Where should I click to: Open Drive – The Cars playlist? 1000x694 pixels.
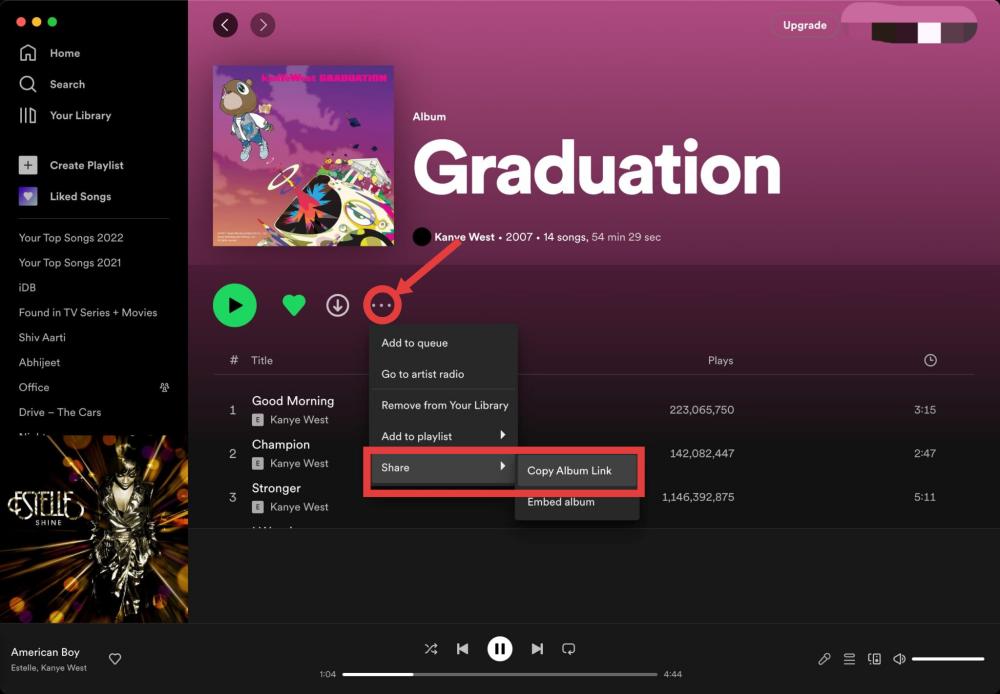point(60,412)
